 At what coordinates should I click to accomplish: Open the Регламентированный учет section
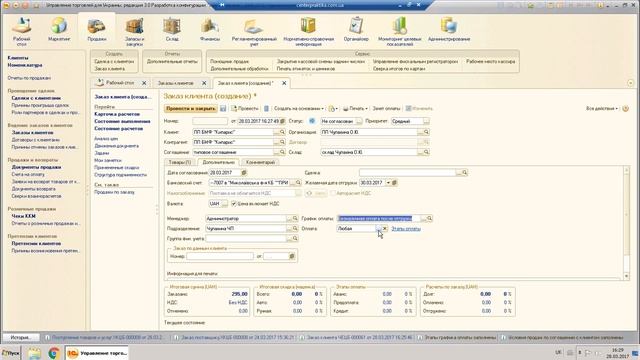[x=254, y=31]
